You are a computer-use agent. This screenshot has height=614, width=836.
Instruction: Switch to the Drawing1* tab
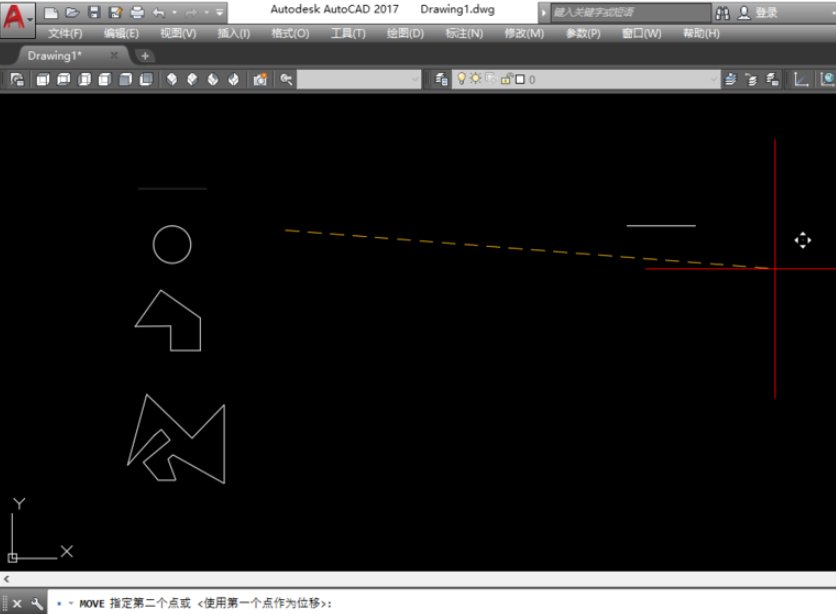coord(54,55)
